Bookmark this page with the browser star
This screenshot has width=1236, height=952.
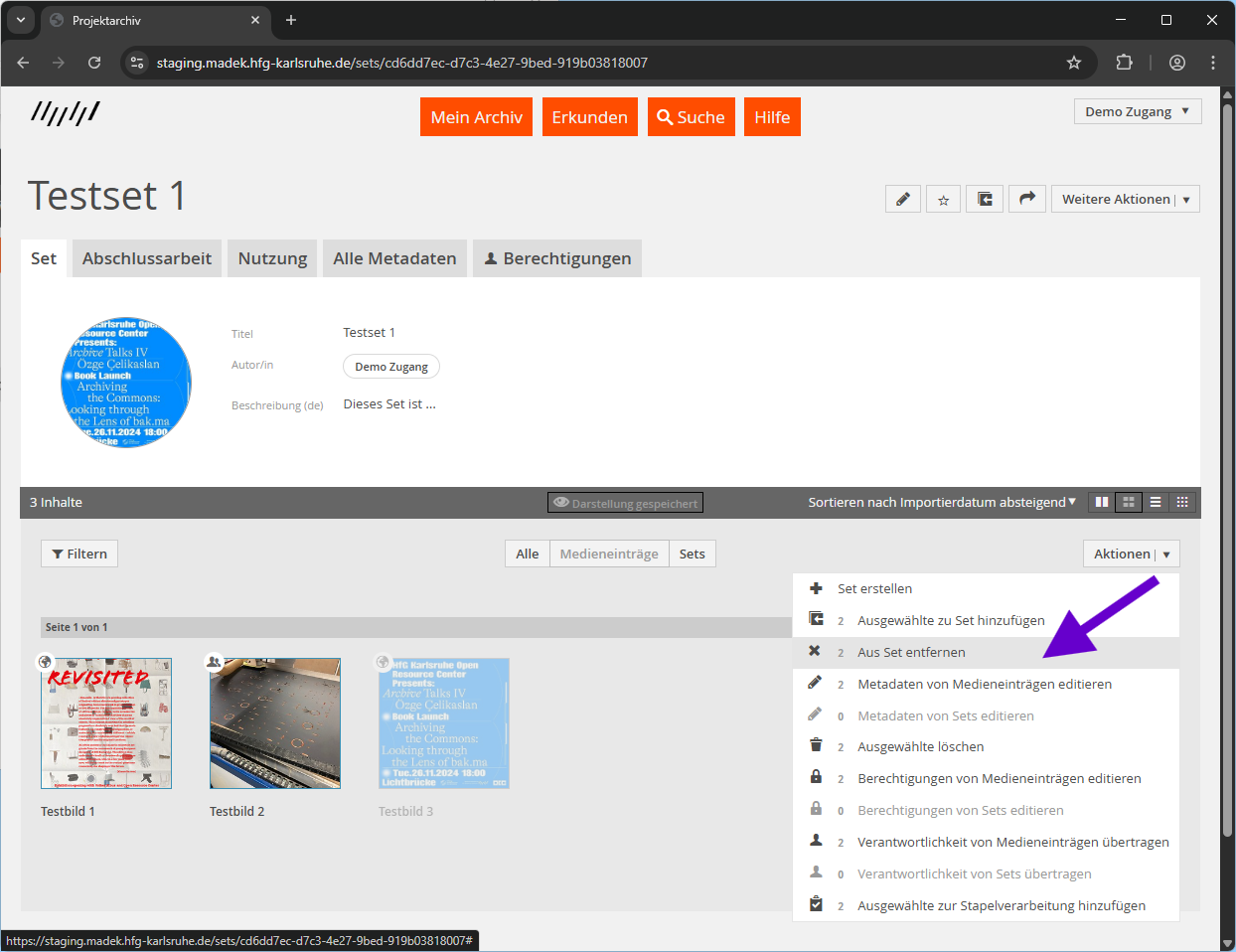[x=1074, y=63]
